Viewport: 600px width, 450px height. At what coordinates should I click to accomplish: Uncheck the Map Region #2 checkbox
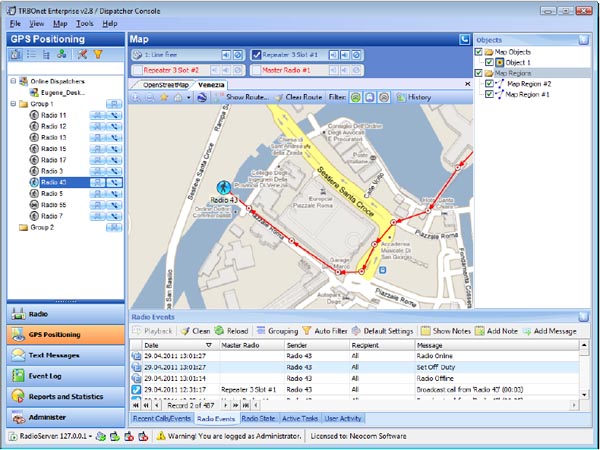[489, 84]
